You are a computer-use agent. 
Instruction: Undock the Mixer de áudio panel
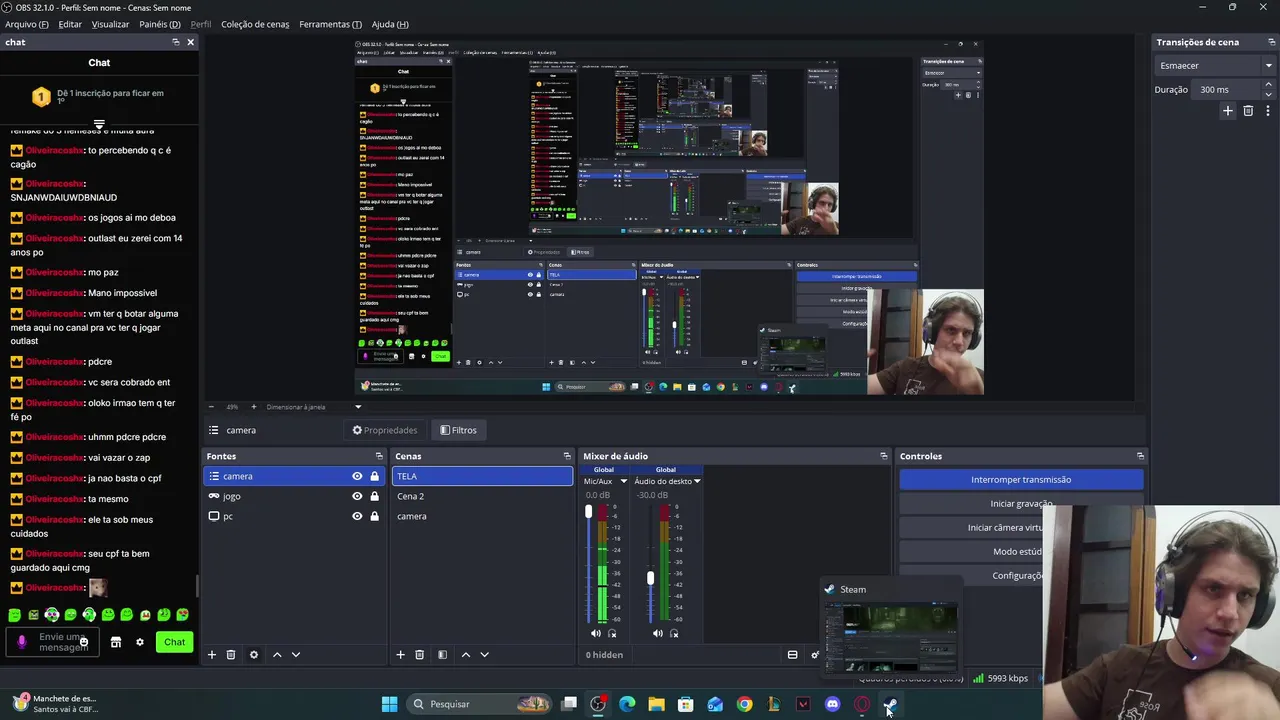pyautogui.click(x=883, y=456)
